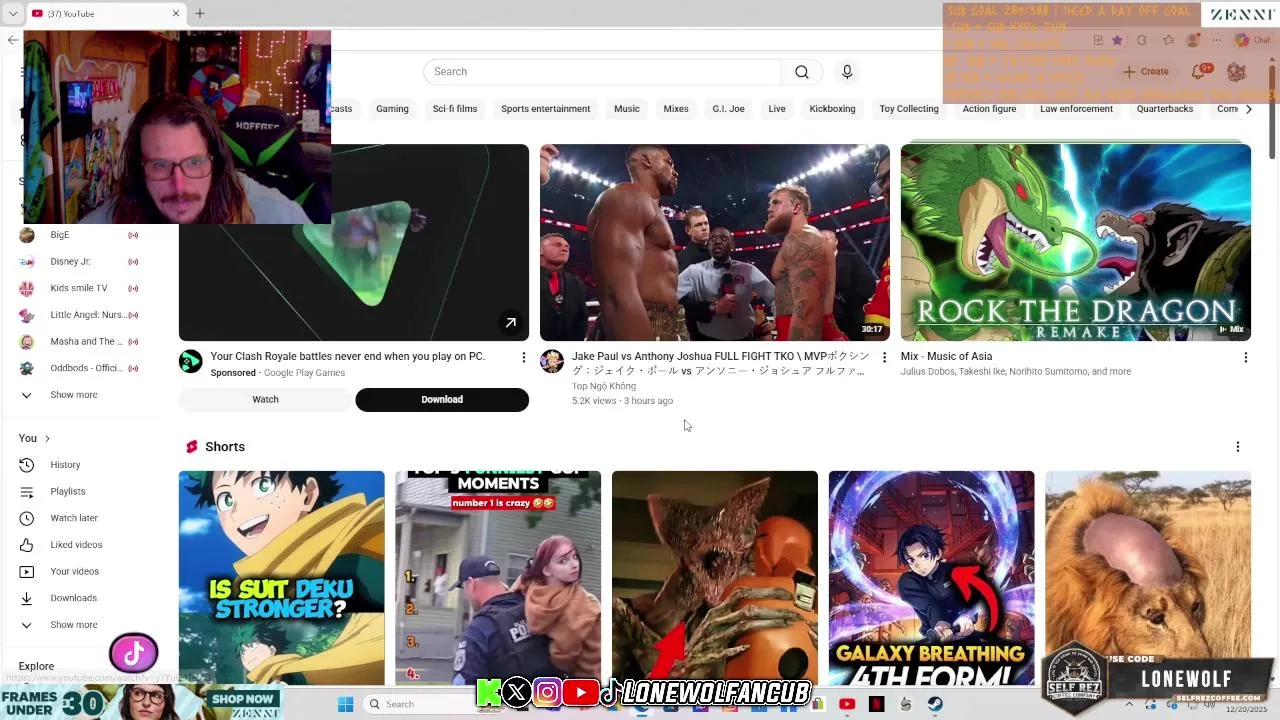1280x720 pixels.
Task: Open Playlists in the sidebar
Action: click(x=67, y=492)
